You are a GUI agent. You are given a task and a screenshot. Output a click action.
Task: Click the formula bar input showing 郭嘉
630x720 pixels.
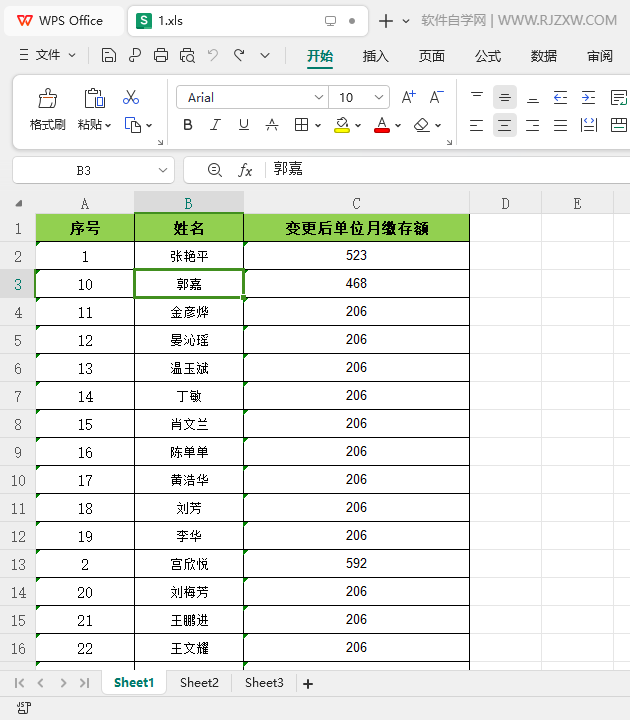450,169
